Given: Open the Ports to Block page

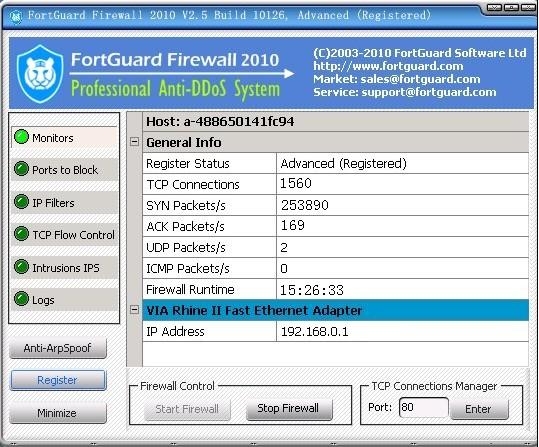Looking at the screenshot, I should click(64, 170).
